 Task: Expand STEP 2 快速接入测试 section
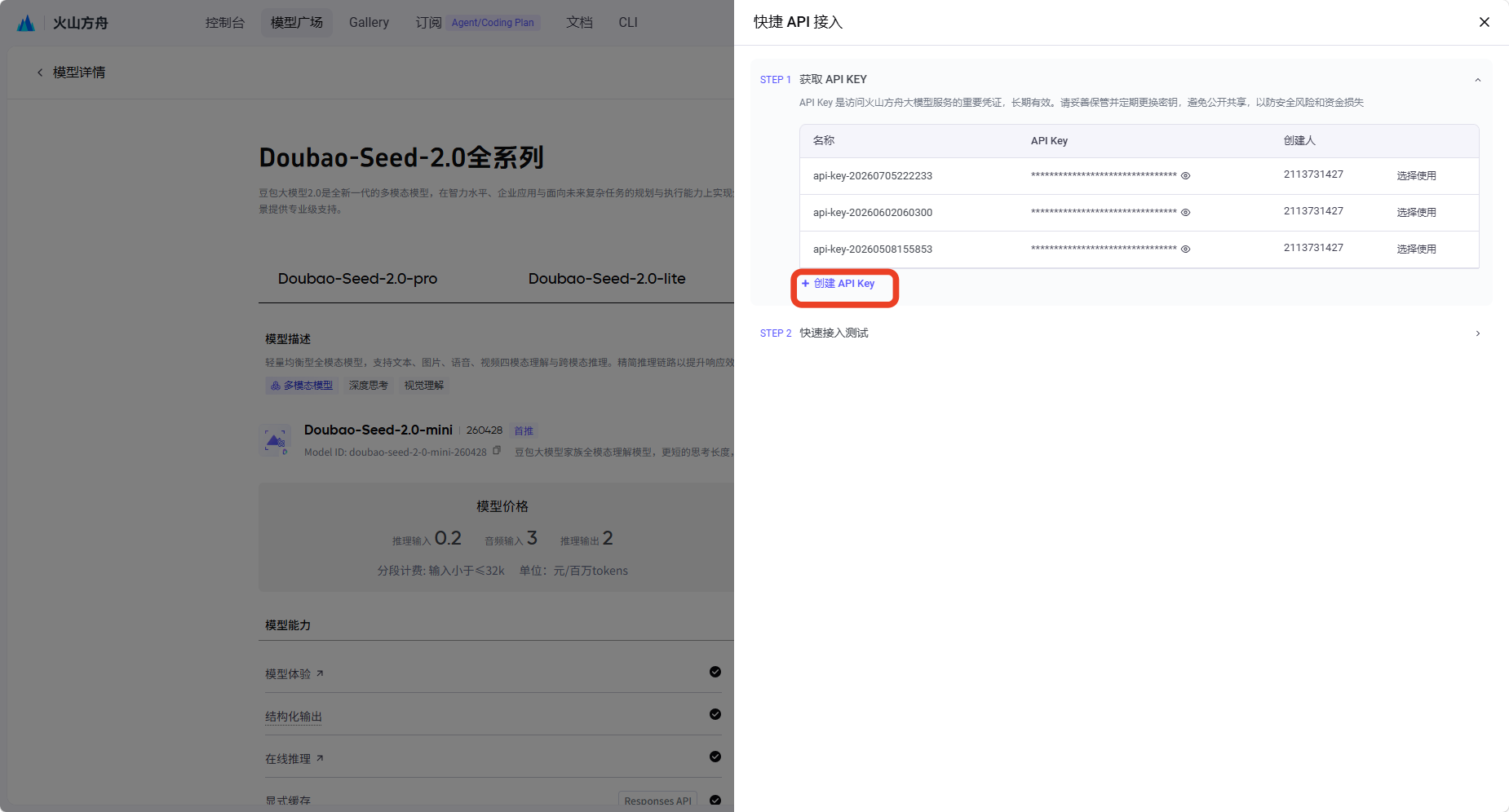(1477, 333)
